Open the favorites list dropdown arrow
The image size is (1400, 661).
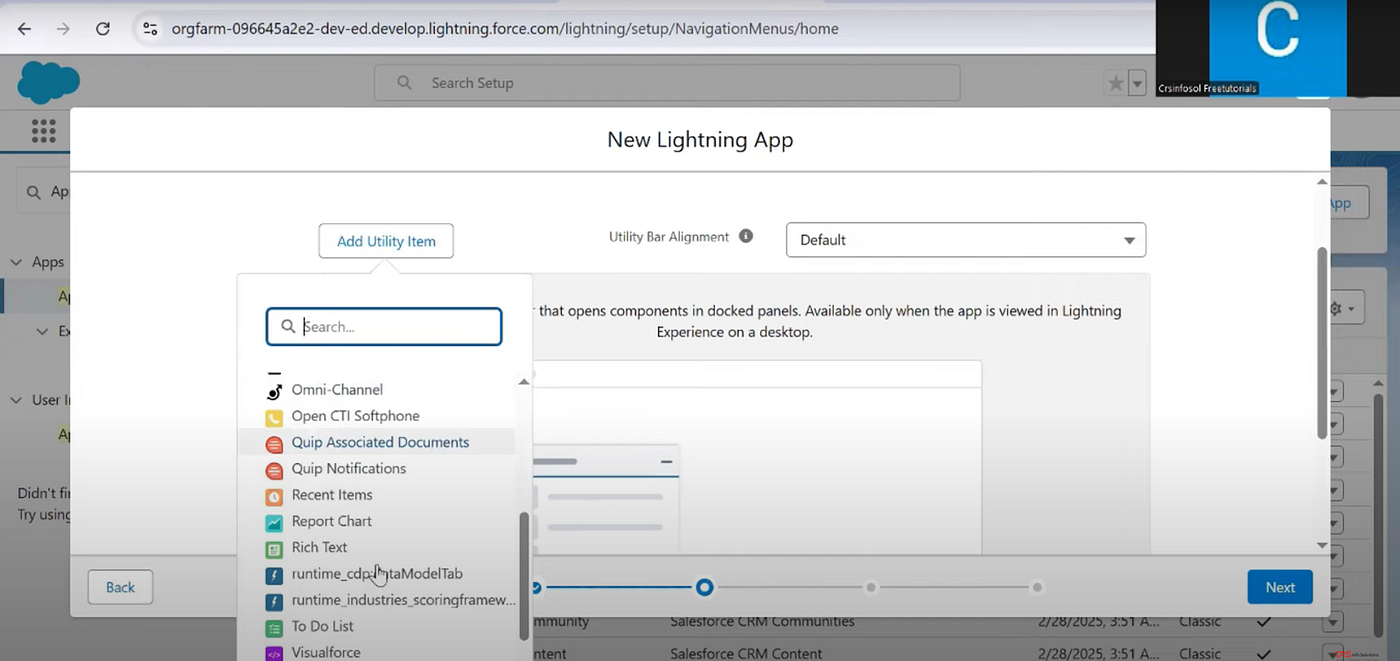click(1137, 84)
